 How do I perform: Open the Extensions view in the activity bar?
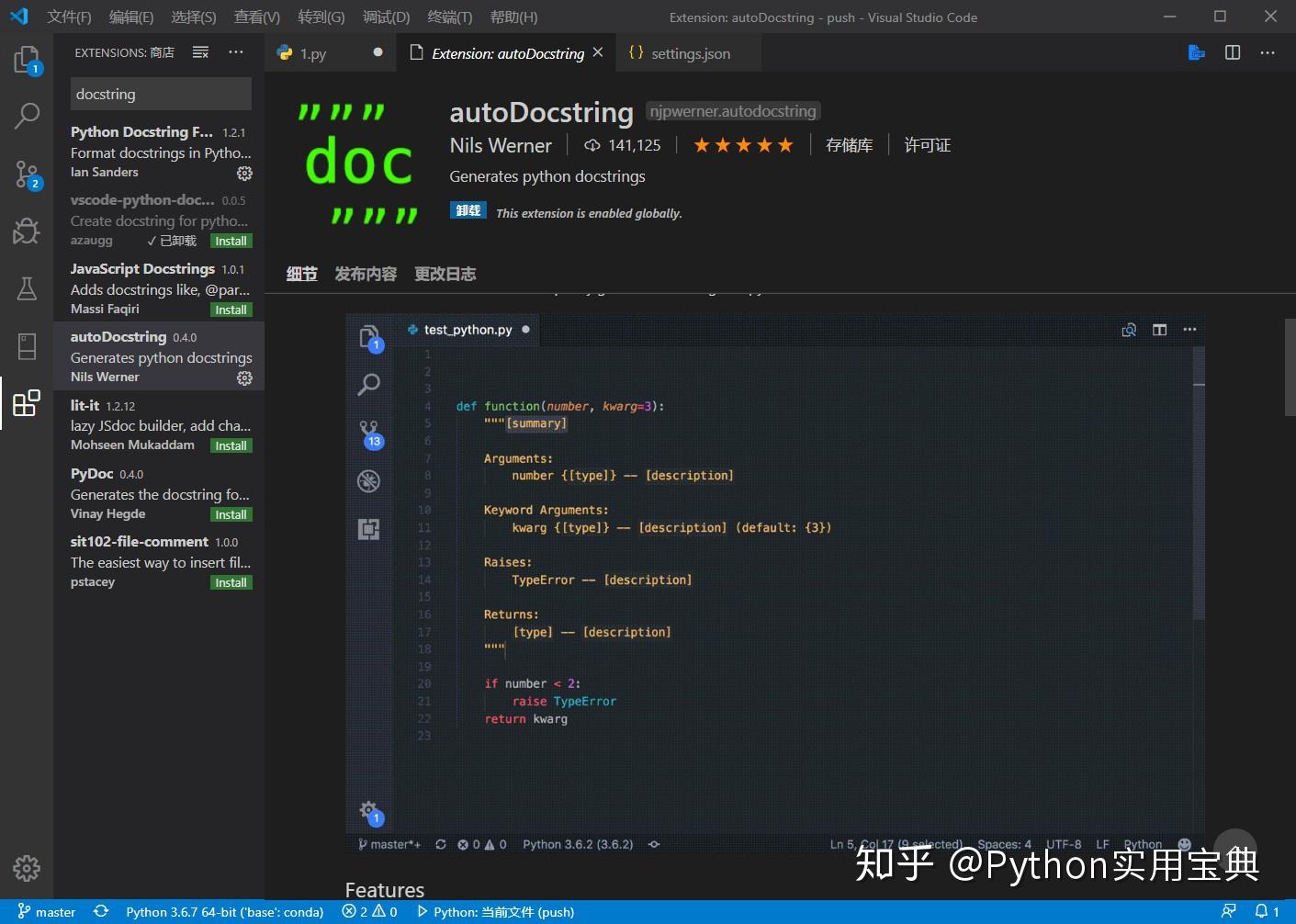(x=25, y=401)
